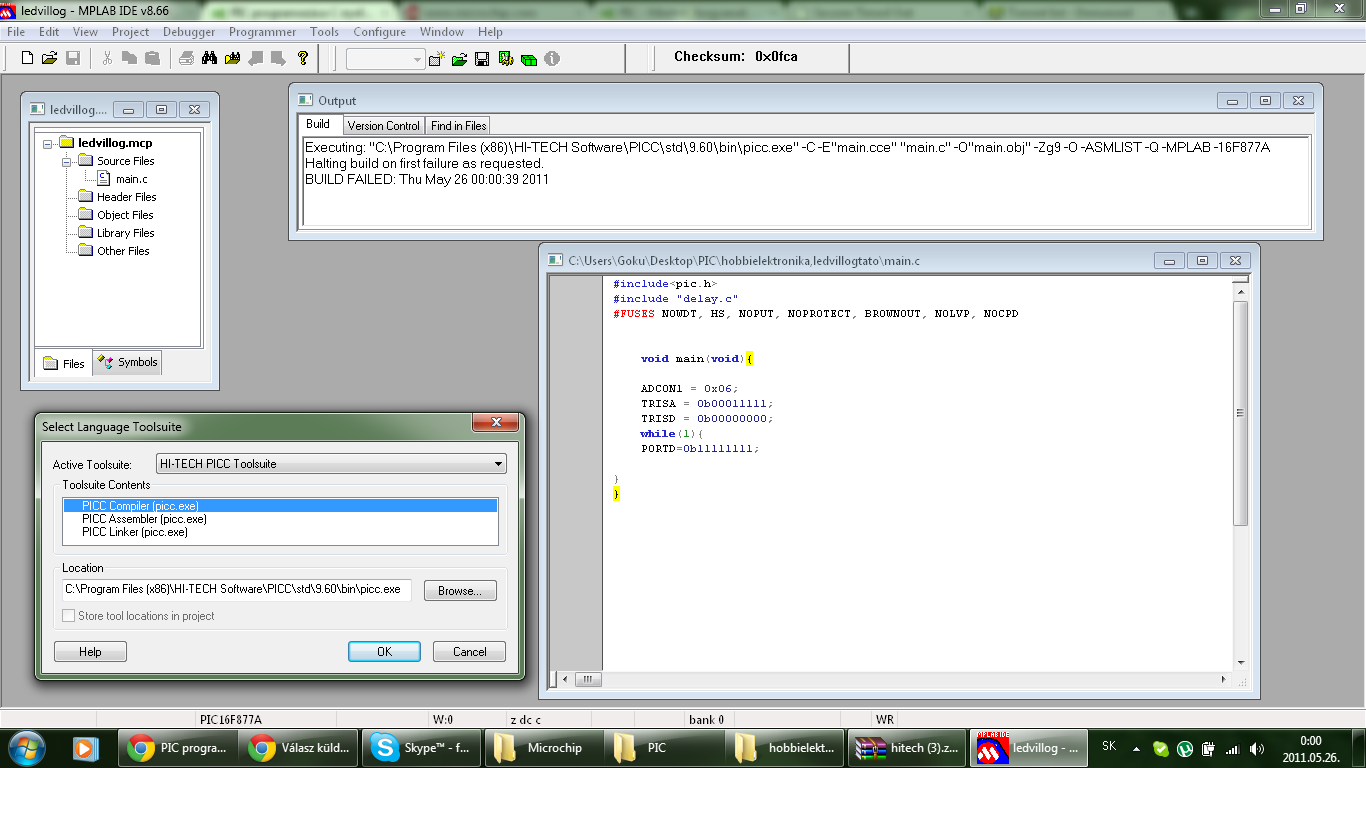Open the Tools menu
The height and width of the screenshot is (819, 1366).
324,32
